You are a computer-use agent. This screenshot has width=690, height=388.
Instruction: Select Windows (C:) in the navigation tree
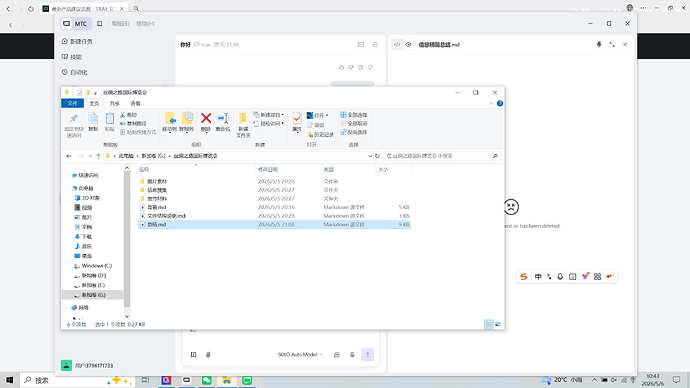pyautogui.click(x=93, y=266)
